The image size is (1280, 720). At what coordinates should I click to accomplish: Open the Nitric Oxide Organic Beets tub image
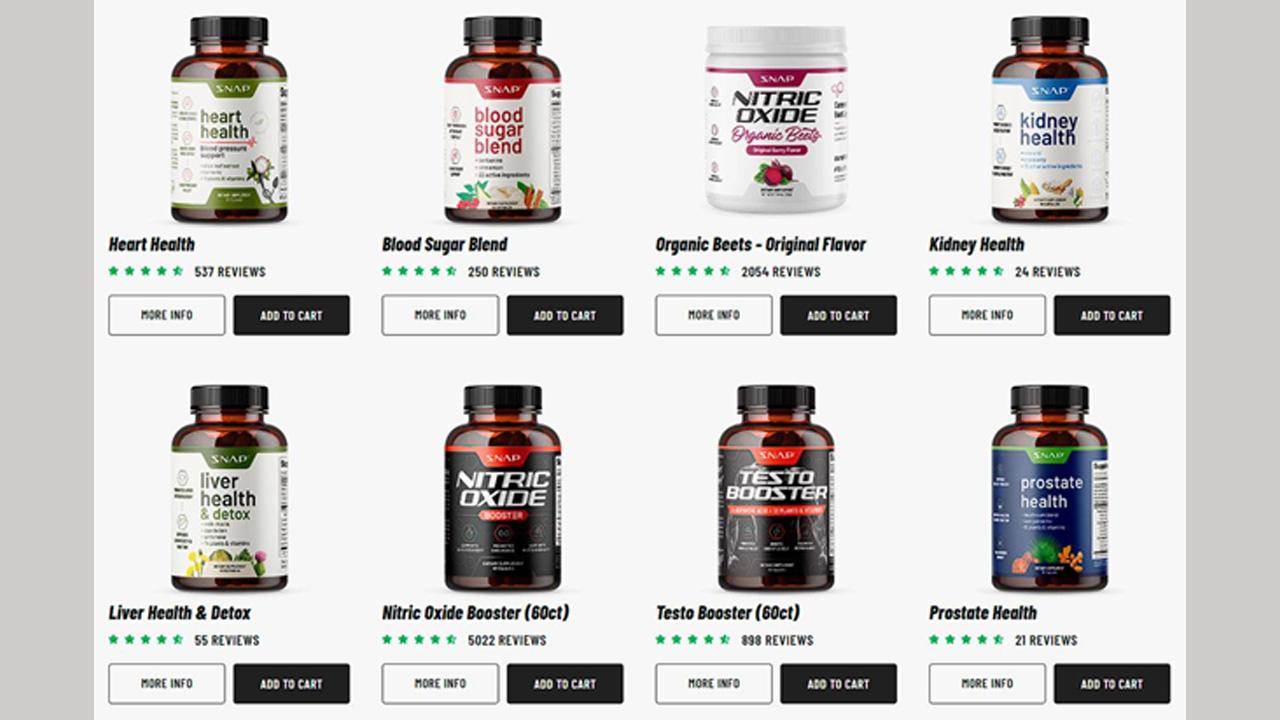click(x=776, y=119)
